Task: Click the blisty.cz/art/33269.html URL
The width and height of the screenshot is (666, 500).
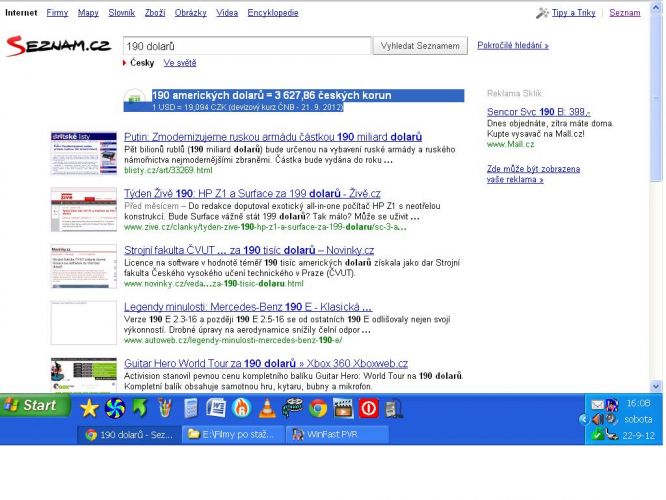Action: [x=168, y=170]
